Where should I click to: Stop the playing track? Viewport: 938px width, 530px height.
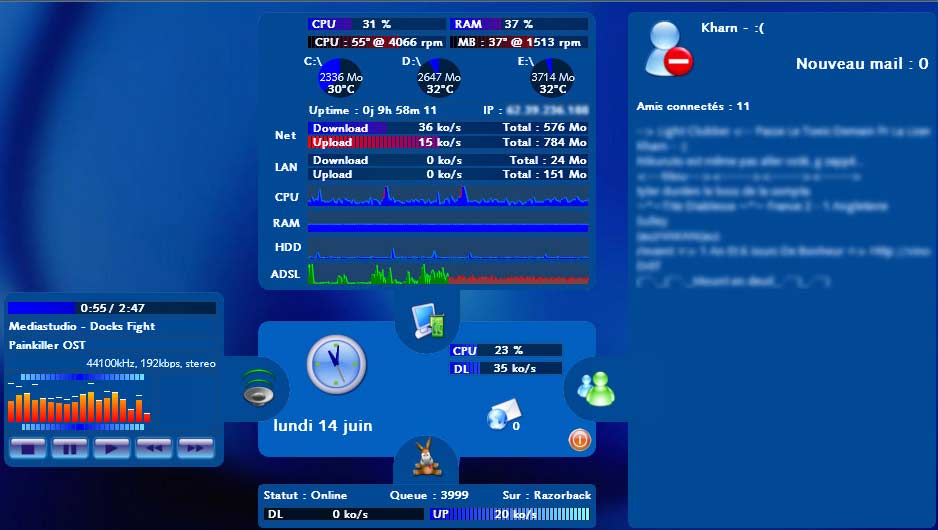pos(28,447)
